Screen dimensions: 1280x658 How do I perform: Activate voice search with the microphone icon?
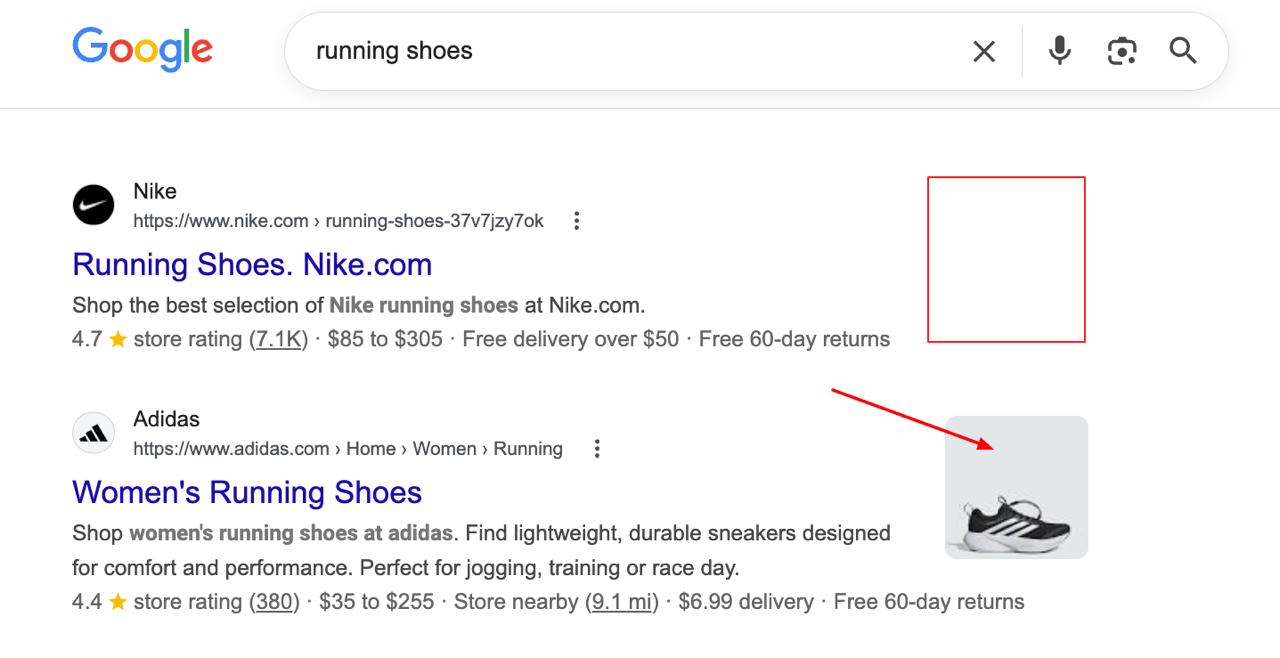1059,51
